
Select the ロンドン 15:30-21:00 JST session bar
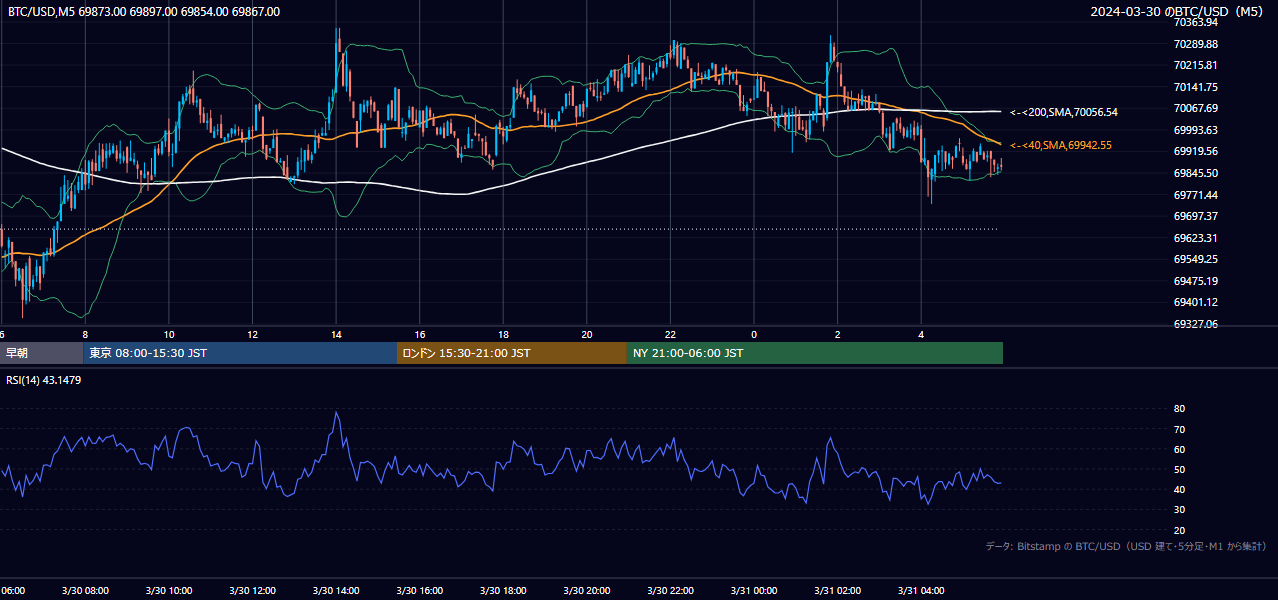(512, 353)
